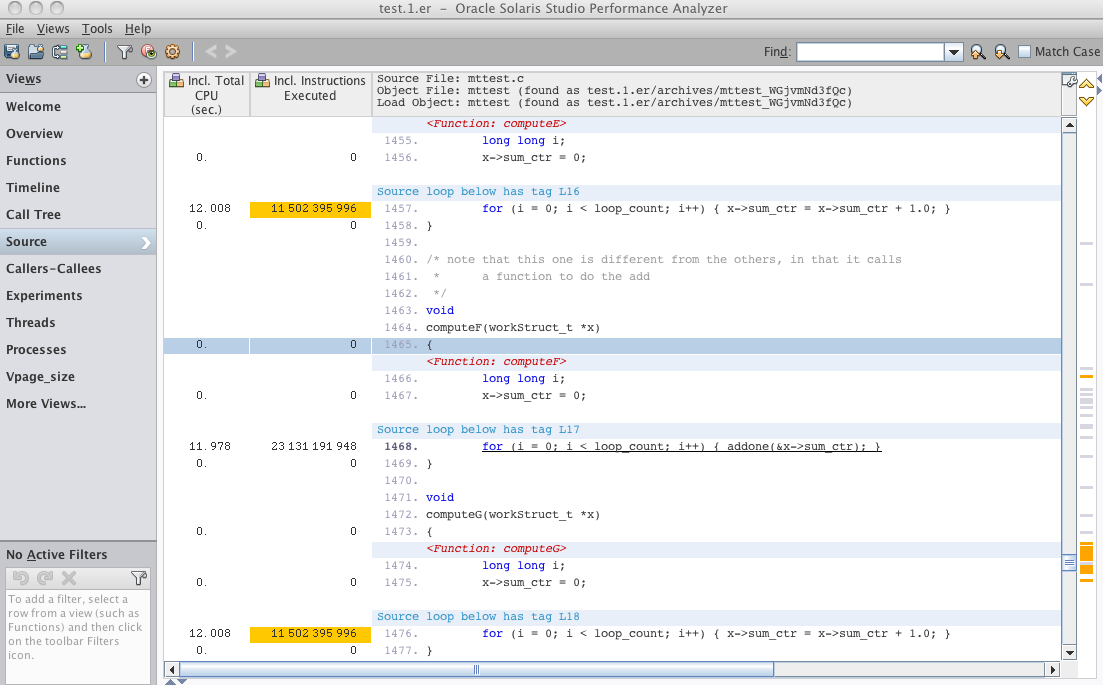Open the Tools menu
The width and height of the screenshot is (1103, 685).
point(97,29)
